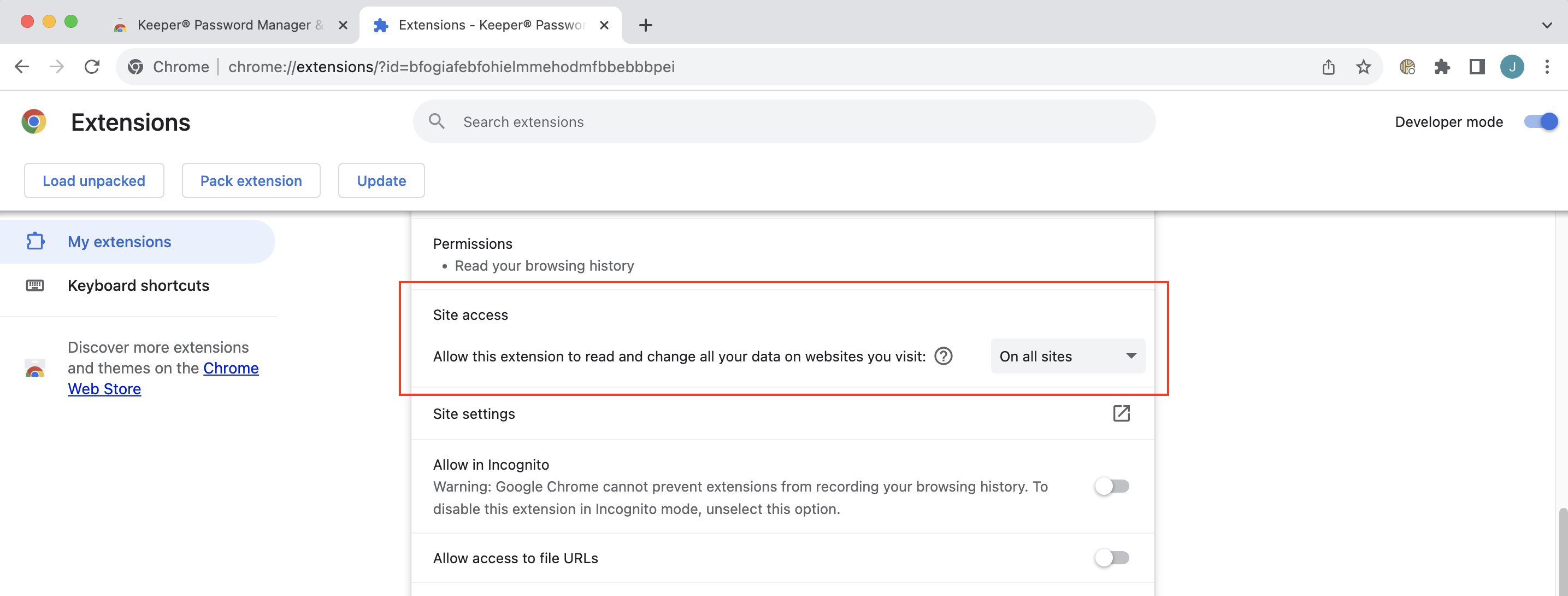Enable Allow in Incognito switch
1568x596 pixels.
click(x=1112, y=486)
